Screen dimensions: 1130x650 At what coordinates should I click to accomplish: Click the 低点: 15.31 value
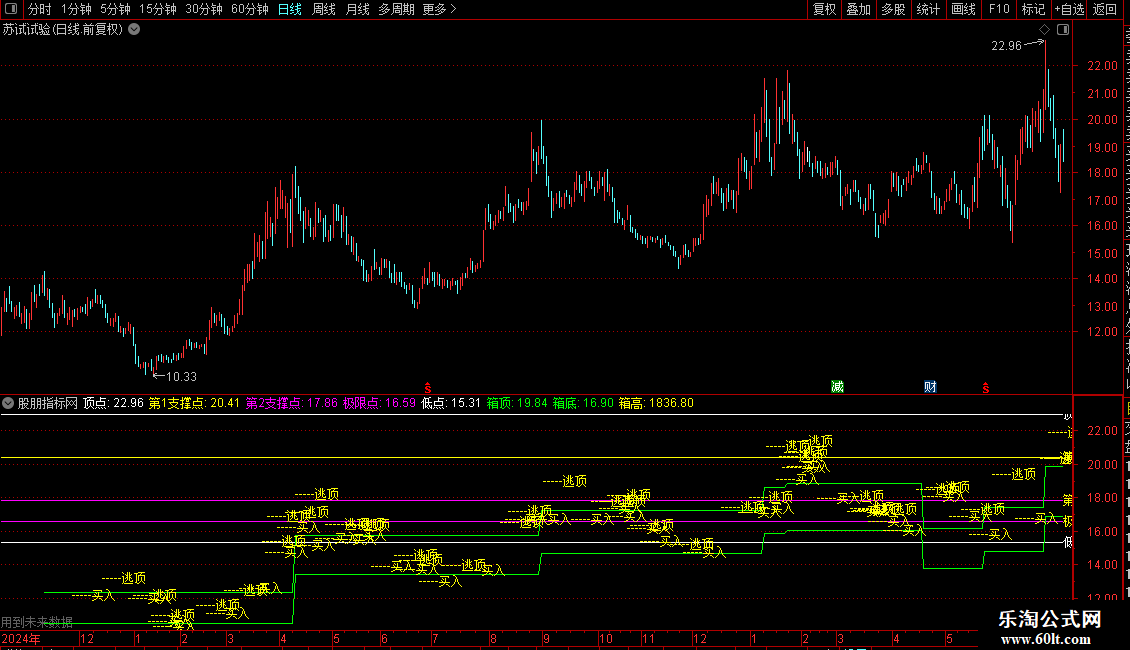[450, 404]
